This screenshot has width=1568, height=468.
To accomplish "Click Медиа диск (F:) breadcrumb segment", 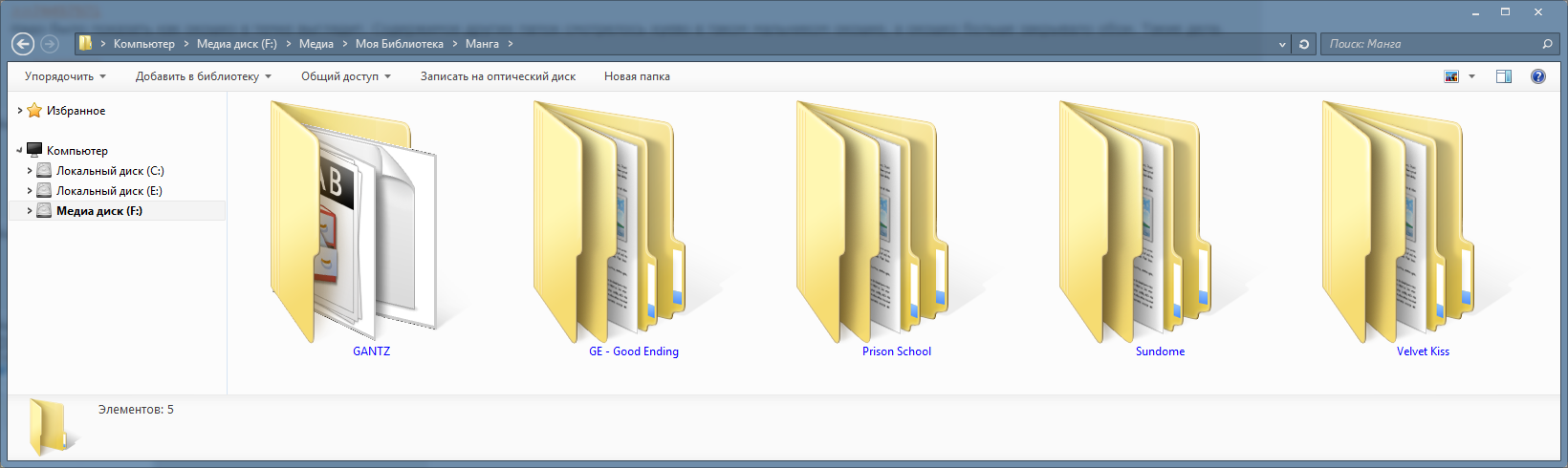I will click(237, 44).
